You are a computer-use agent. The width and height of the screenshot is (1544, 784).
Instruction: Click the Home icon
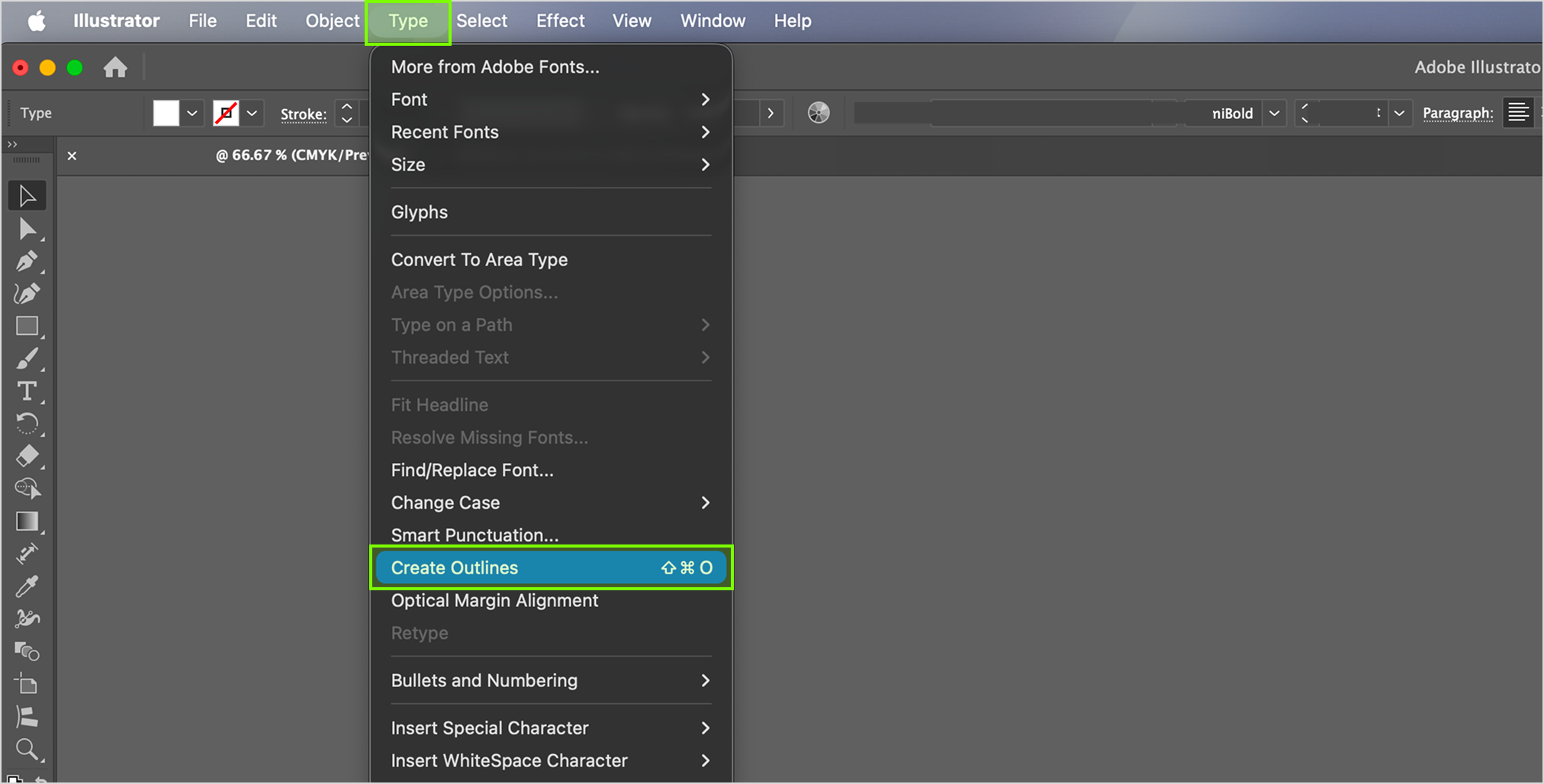(x=115, y=68)
